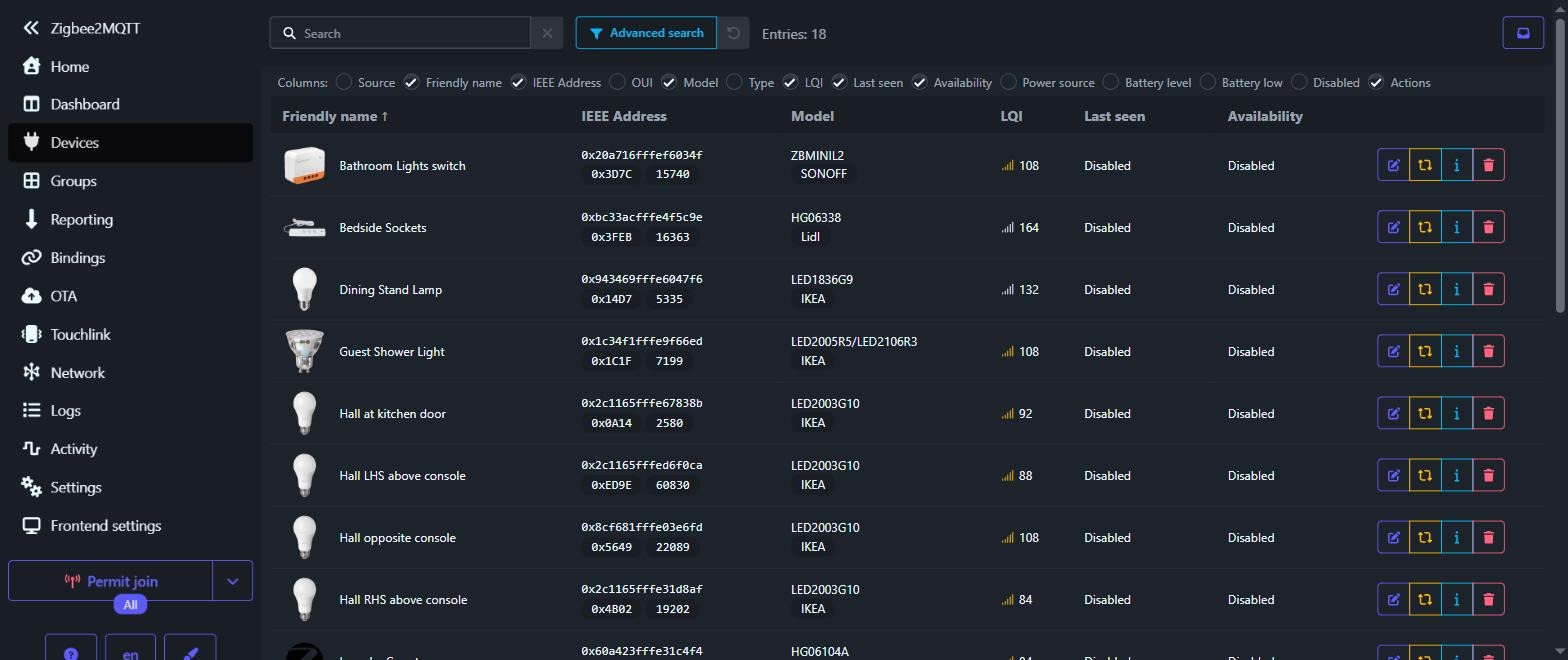1568x660 pixels.
Task: Sort by IEEE Address column header
Action: tap(624, 116)
